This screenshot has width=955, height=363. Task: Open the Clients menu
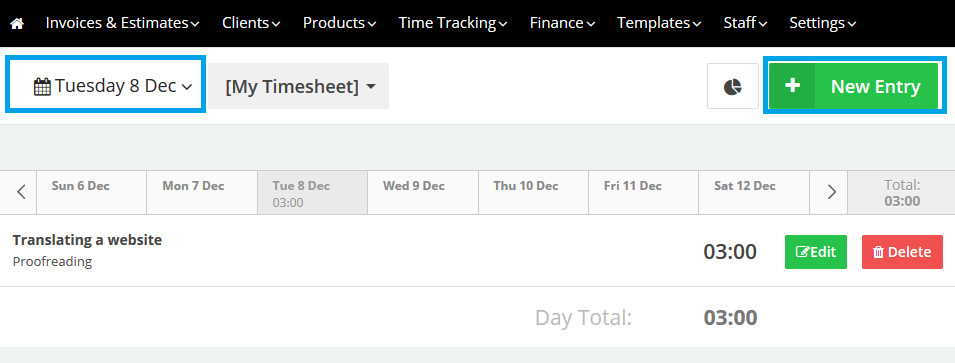point(251,23)
